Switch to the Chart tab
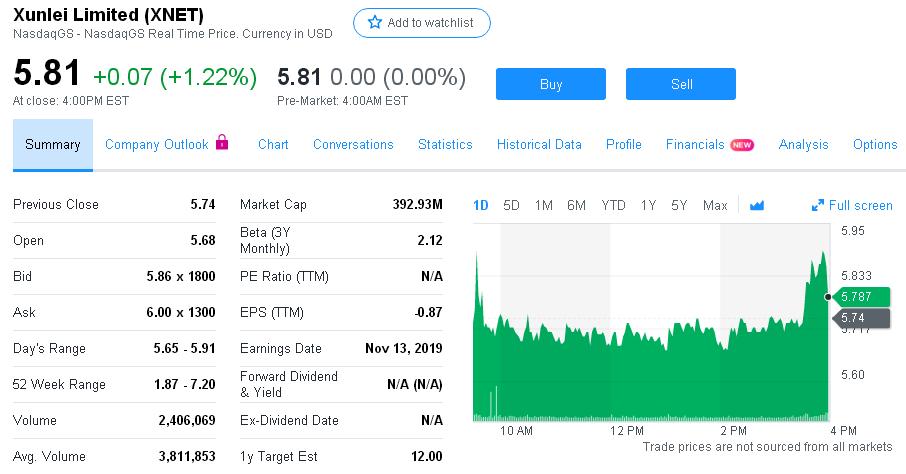The image size is (906, 474). [x=273, y=145]
